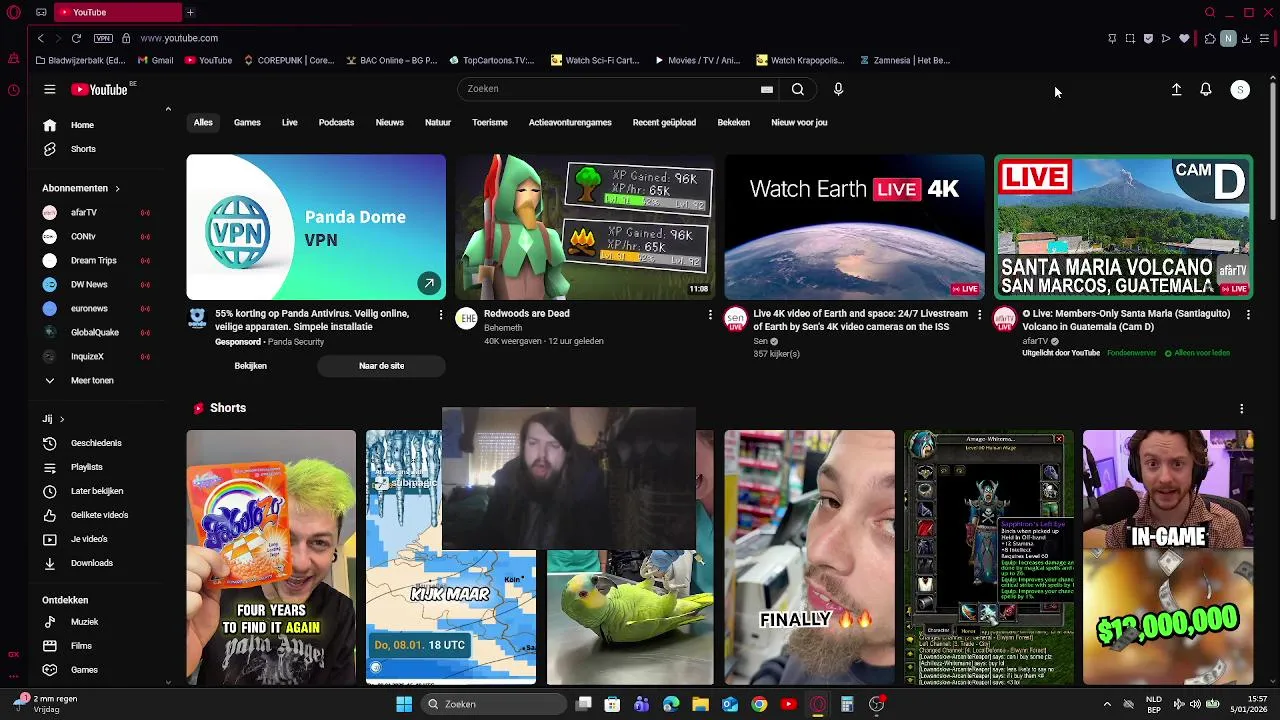Go to Home in the sidebar
This screenshot has height=720, width=1280.
point(82,125)
